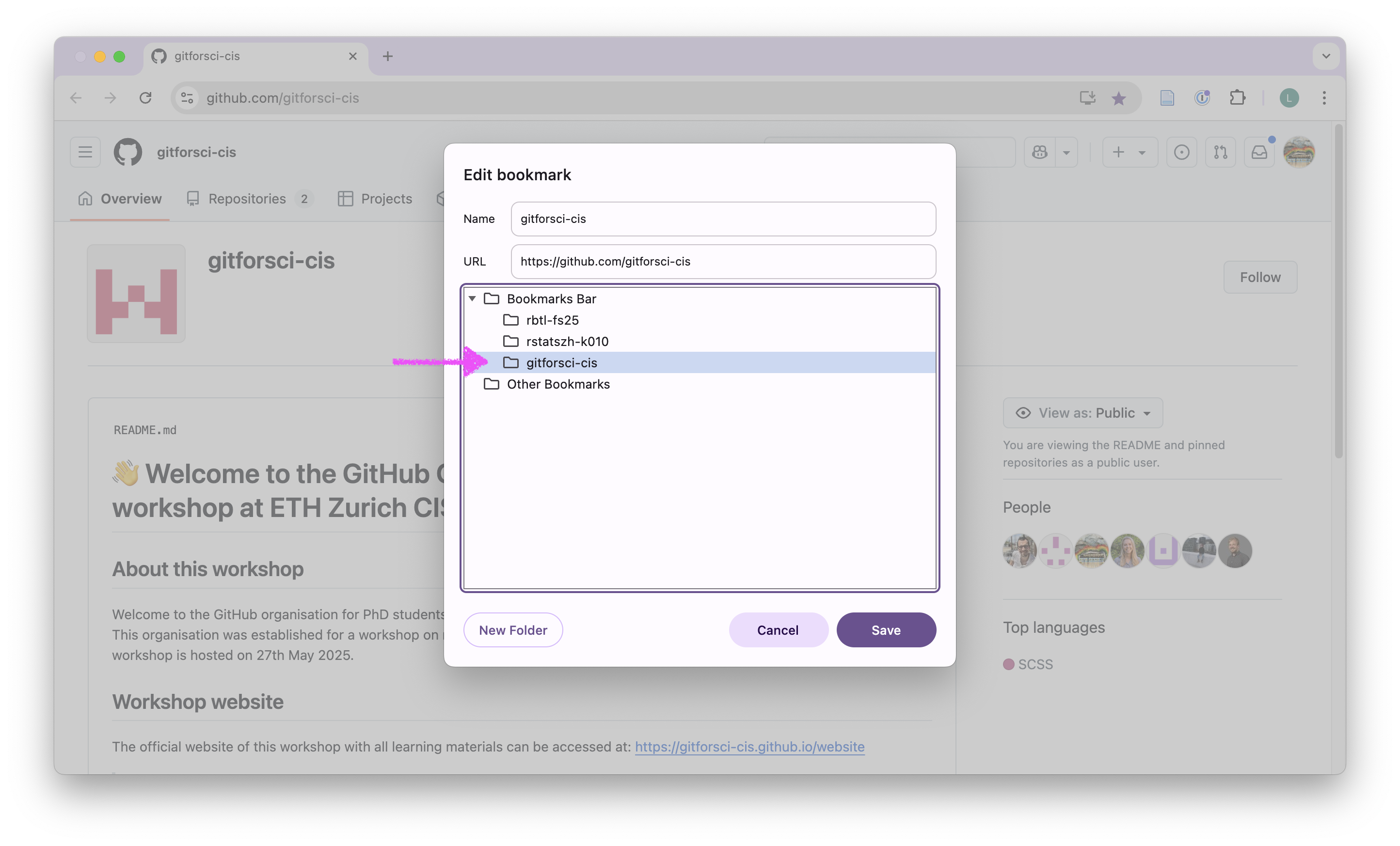Click the gitforsci-cis organization avatar
Image resolution: width=1400 pixels, height=846 pixels.
tap(136, 294)
